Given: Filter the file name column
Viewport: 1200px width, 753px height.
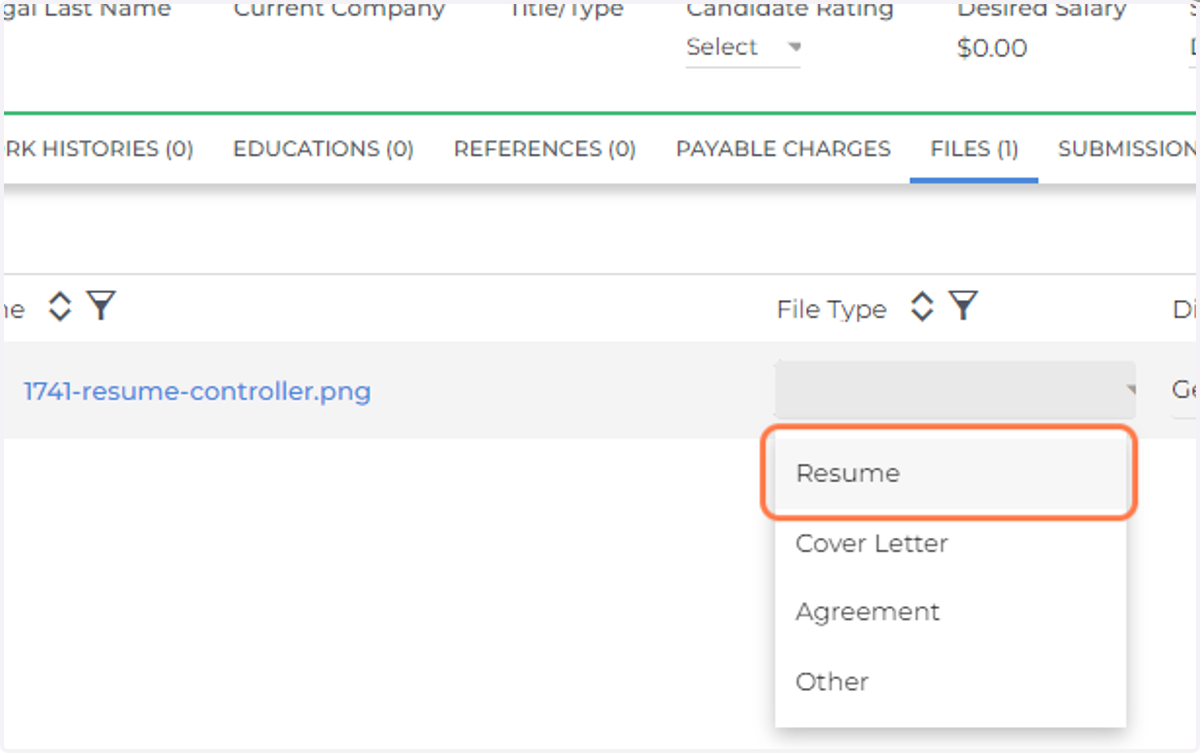Looking at the screenshot, I should point(100,306).
